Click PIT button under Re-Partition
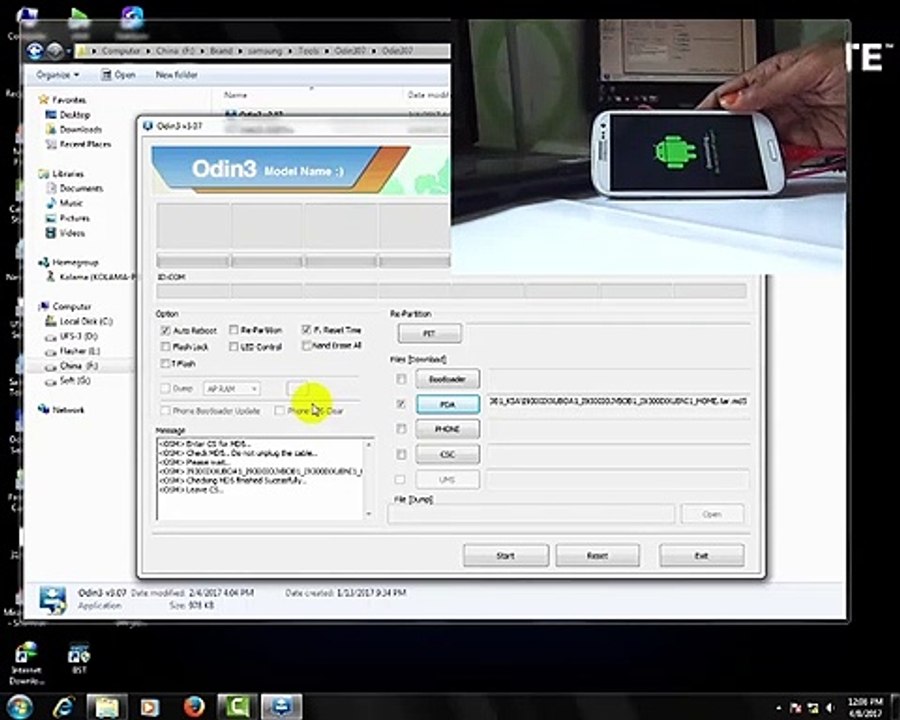The width and height of the screenshot is (900, 720). pos(429,334)
